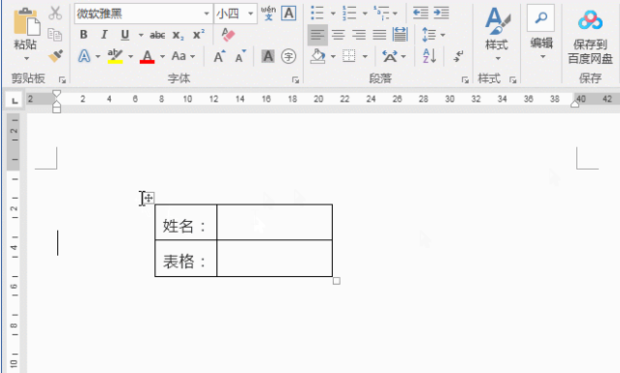Open underline style dropdown arrow
This screenshot has width=620, height=373.
point(141,35)
